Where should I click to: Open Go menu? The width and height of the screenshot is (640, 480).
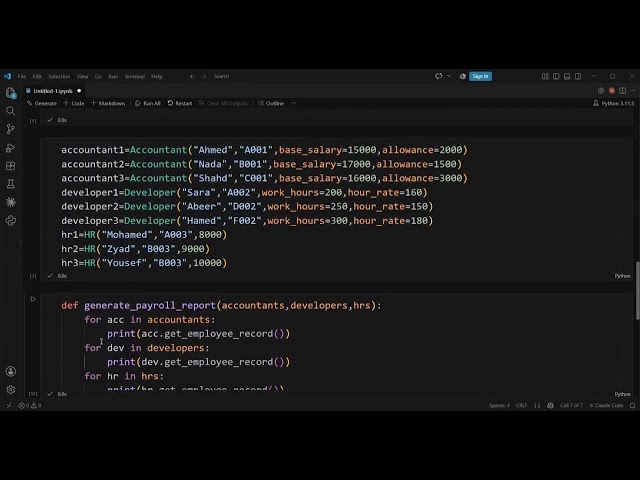pyautogui.click(x=98, y=76)
